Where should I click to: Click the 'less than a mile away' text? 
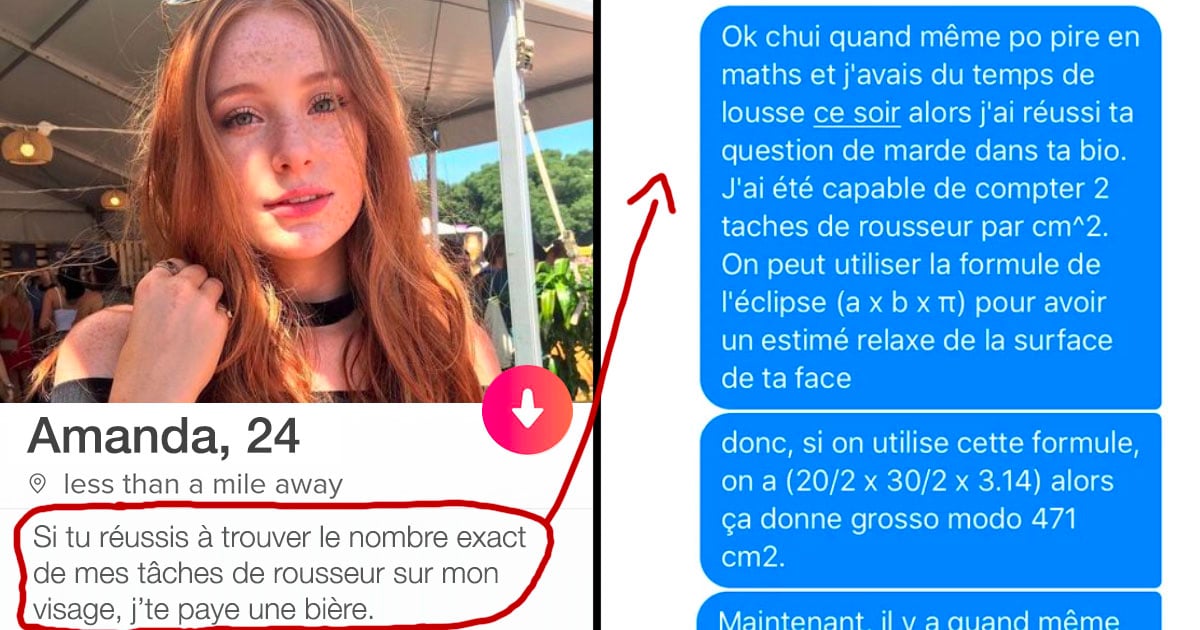pyautogui.click(x=202, y=485)
